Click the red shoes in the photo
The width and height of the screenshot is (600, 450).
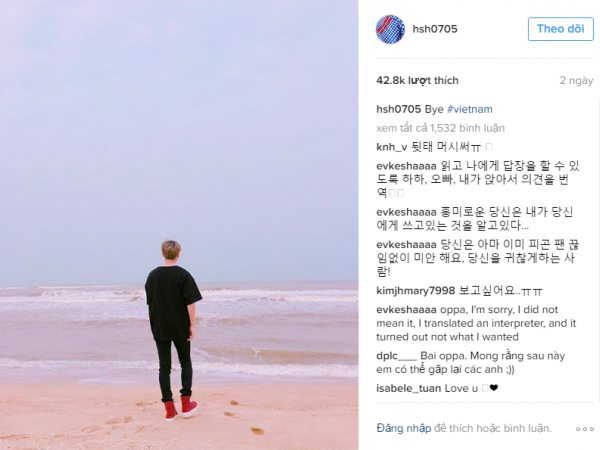click(180, 408)
